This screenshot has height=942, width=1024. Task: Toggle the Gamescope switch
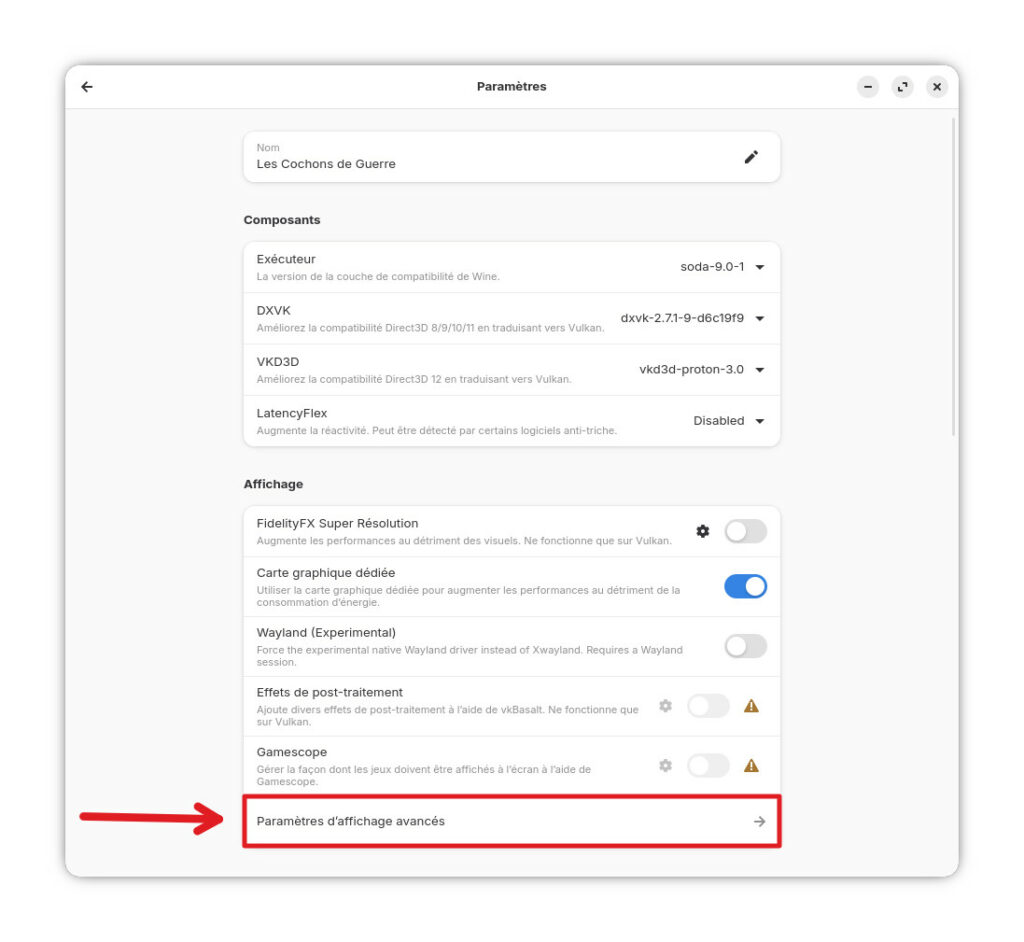[709, 765]
